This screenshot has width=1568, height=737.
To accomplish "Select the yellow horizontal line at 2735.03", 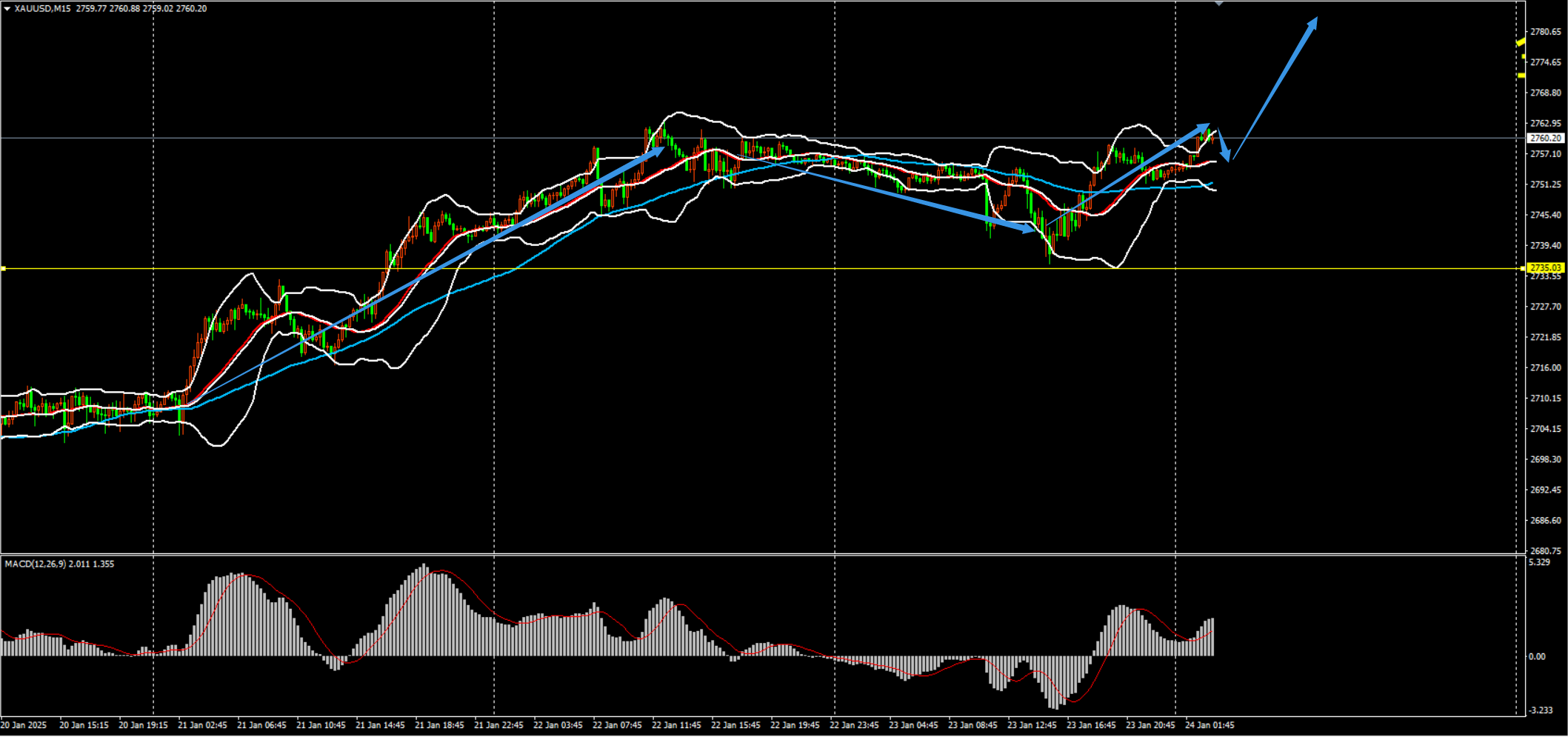I will (x=763, y=268).
